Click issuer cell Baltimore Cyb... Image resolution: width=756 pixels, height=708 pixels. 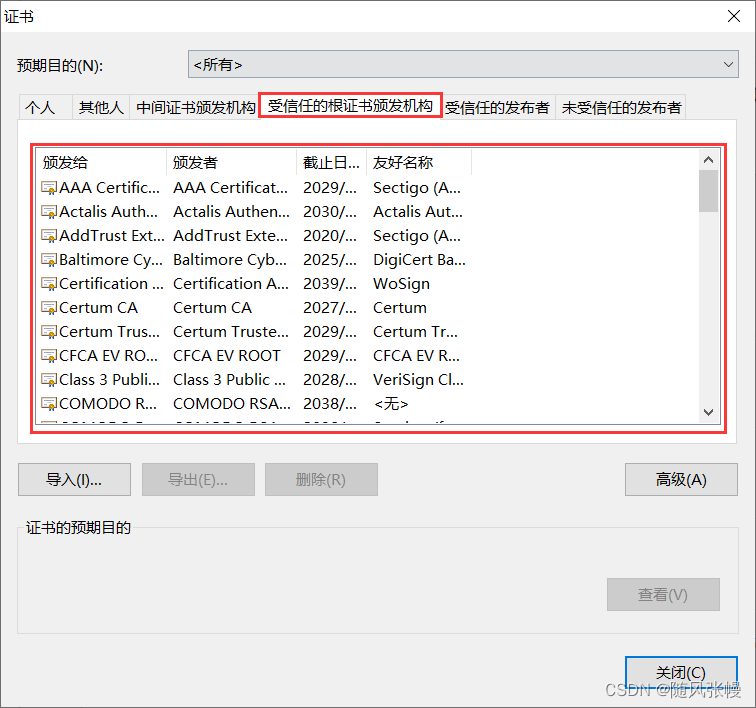coord(230,260)
